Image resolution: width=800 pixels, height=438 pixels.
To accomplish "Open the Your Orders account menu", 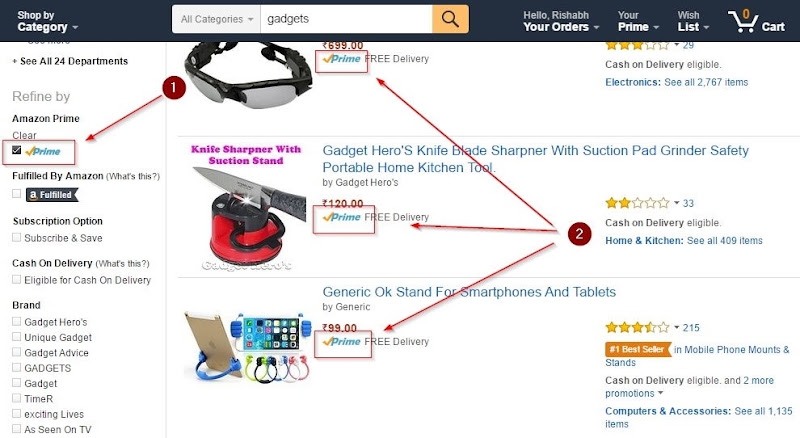I will (x=561, y=21).
